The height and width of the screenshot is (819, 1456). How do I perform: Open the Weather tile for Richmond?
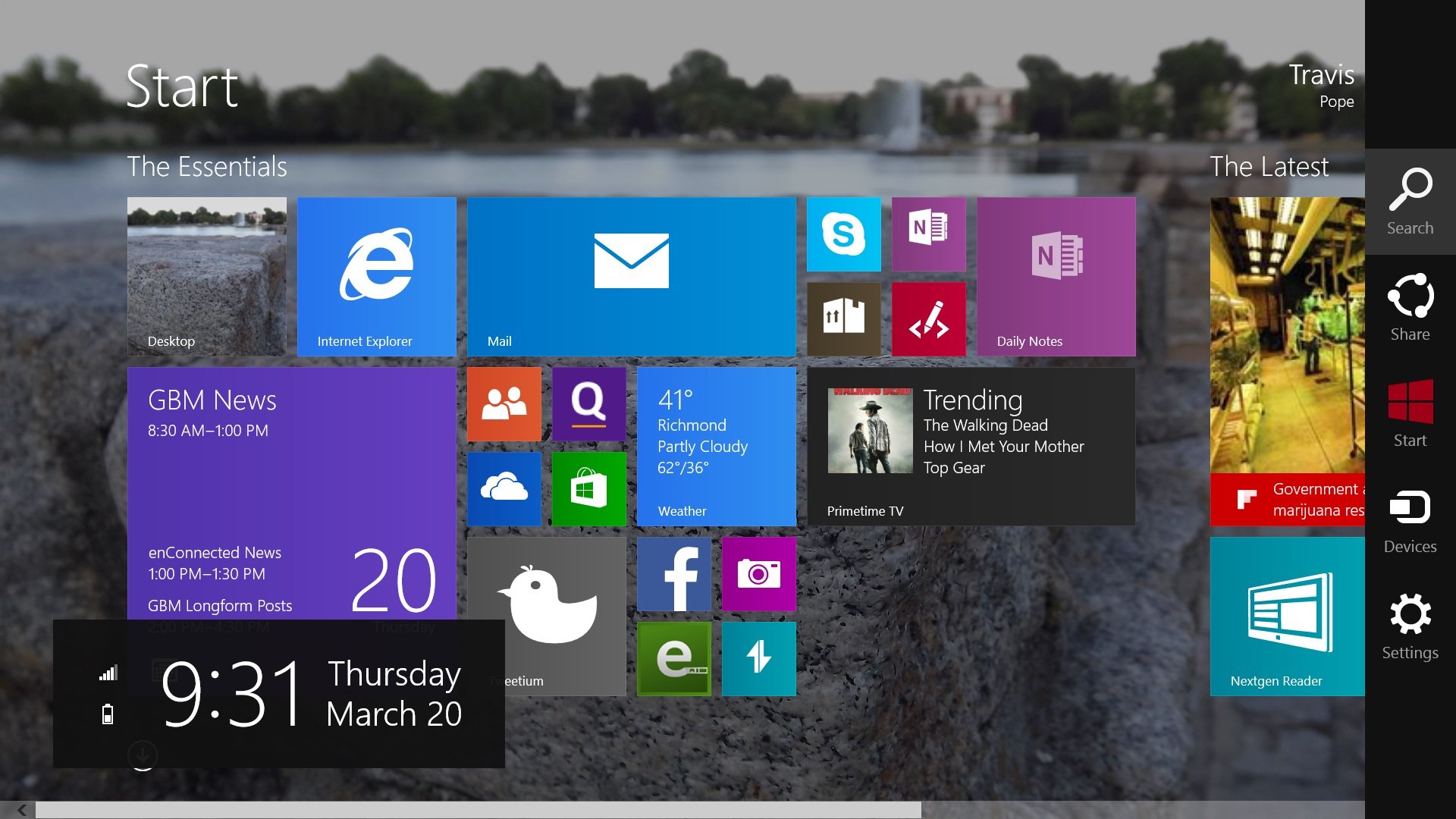(x=717, y=447)
